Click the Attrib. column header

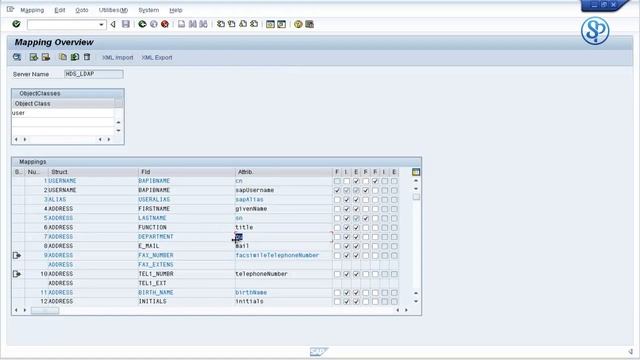click(284, 172)
